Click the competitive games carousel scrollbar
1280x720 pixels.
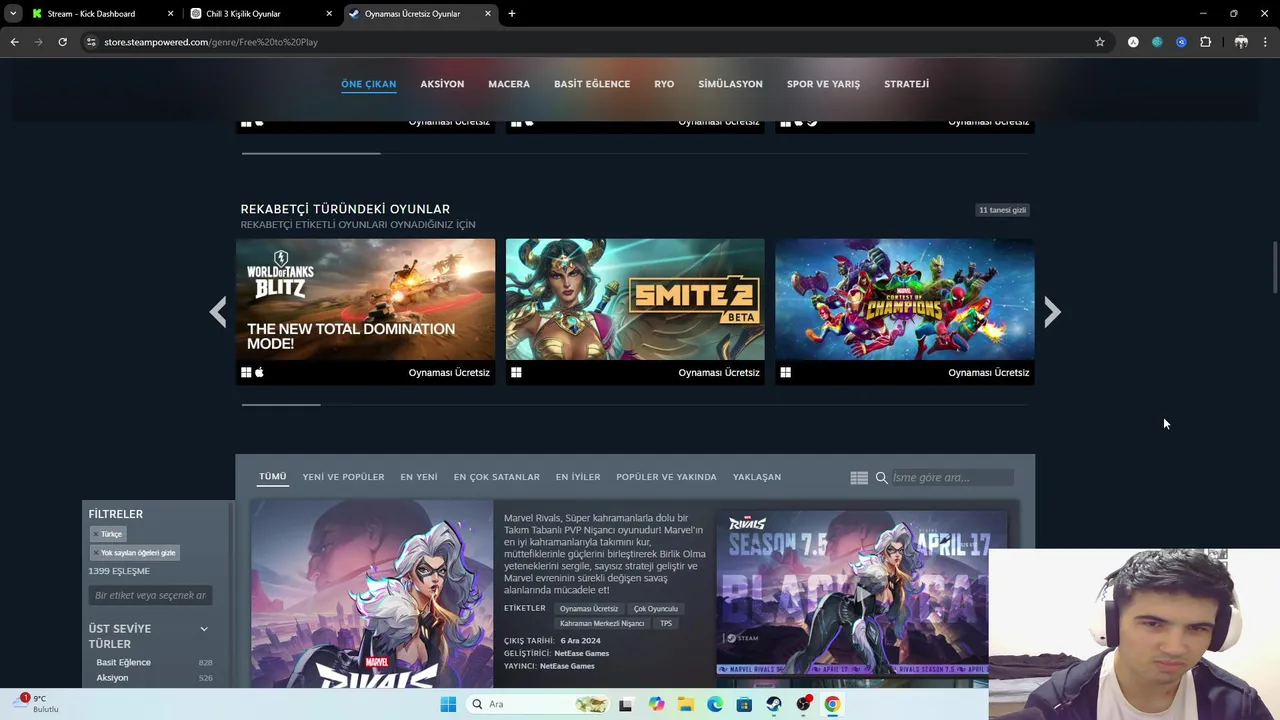[x=281, y=404]
